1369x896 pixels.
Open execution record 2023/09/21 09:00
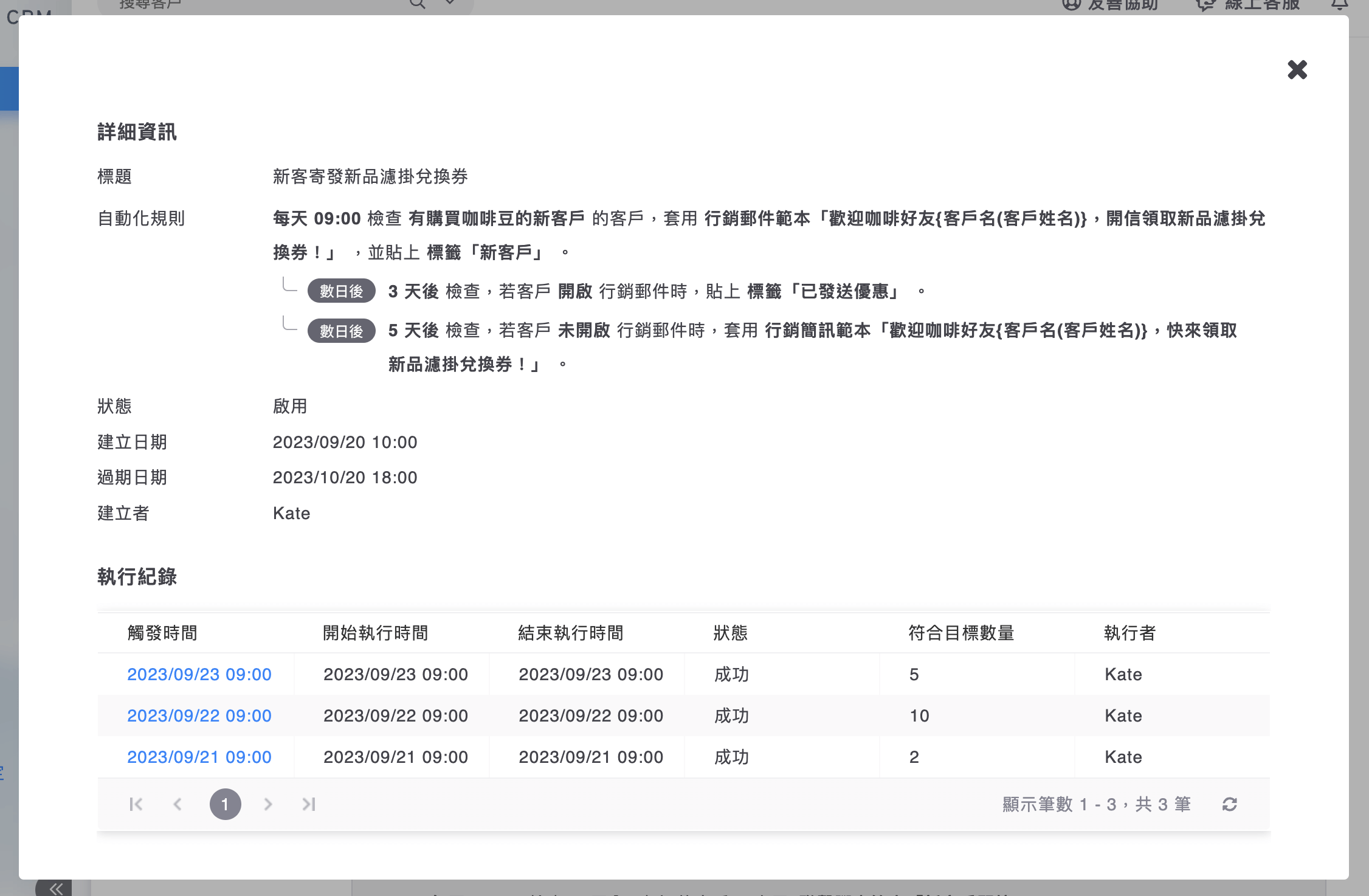pyautogui.click(x=199, y=757)
